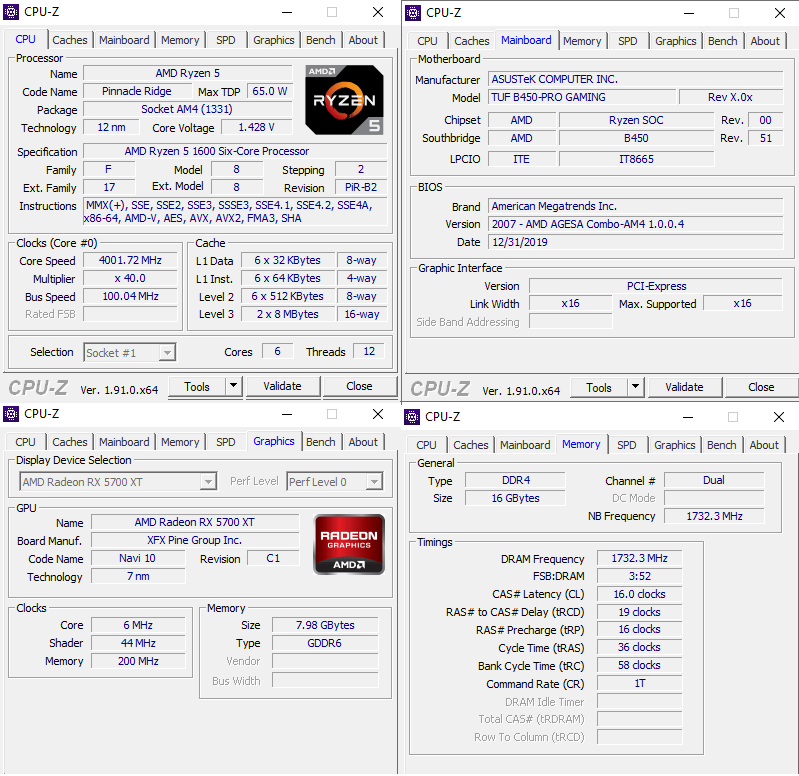Click the Core Speed value 4001.72 MHz
This screenshot has width=799, height=776.
(x=130, y=260)
